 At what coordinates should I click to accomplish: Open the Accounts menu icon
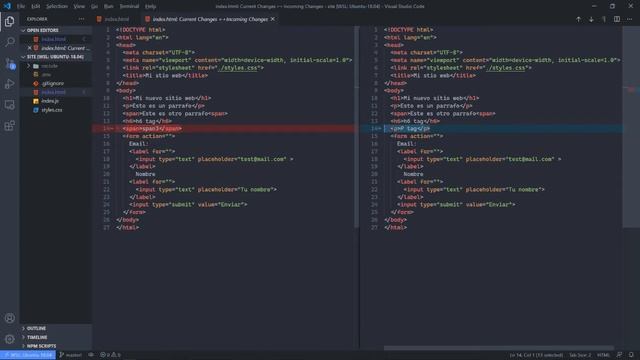pyautogui.click(x=9, y=318)
